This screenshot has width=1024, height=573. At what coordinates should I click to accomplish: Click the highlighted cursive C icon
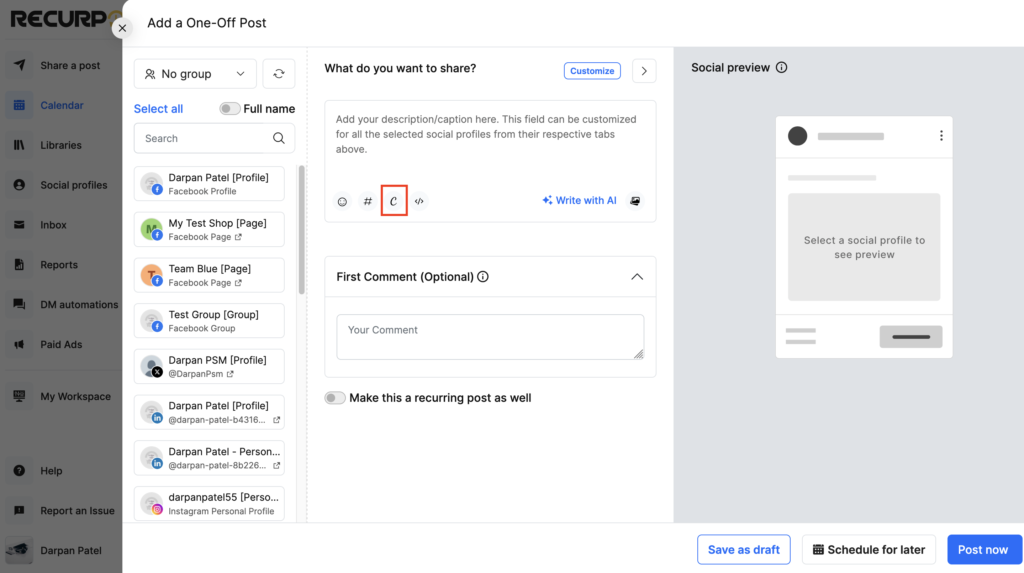[394, 201]
